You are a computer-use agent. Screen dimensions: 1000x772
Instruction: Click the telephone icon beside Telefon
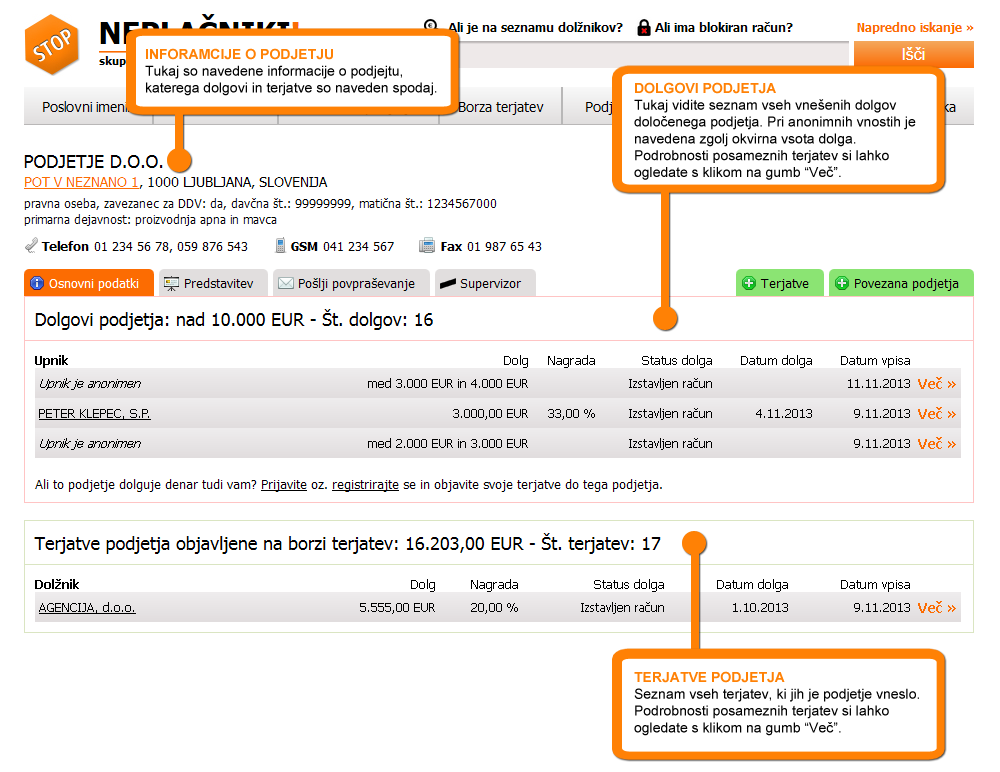point(31,246)
